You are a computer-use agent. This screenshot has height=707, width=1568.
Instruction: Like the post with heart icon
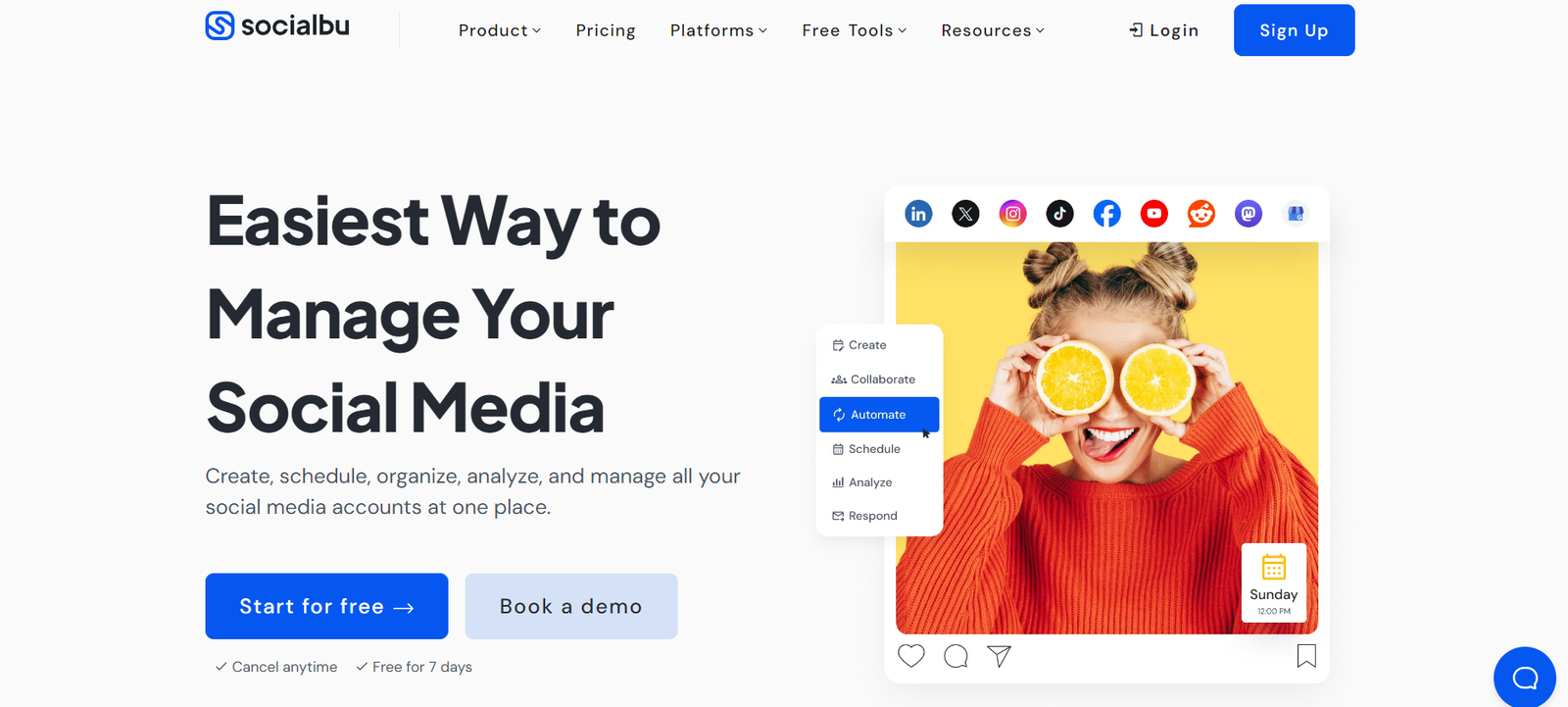coord(911,656)
